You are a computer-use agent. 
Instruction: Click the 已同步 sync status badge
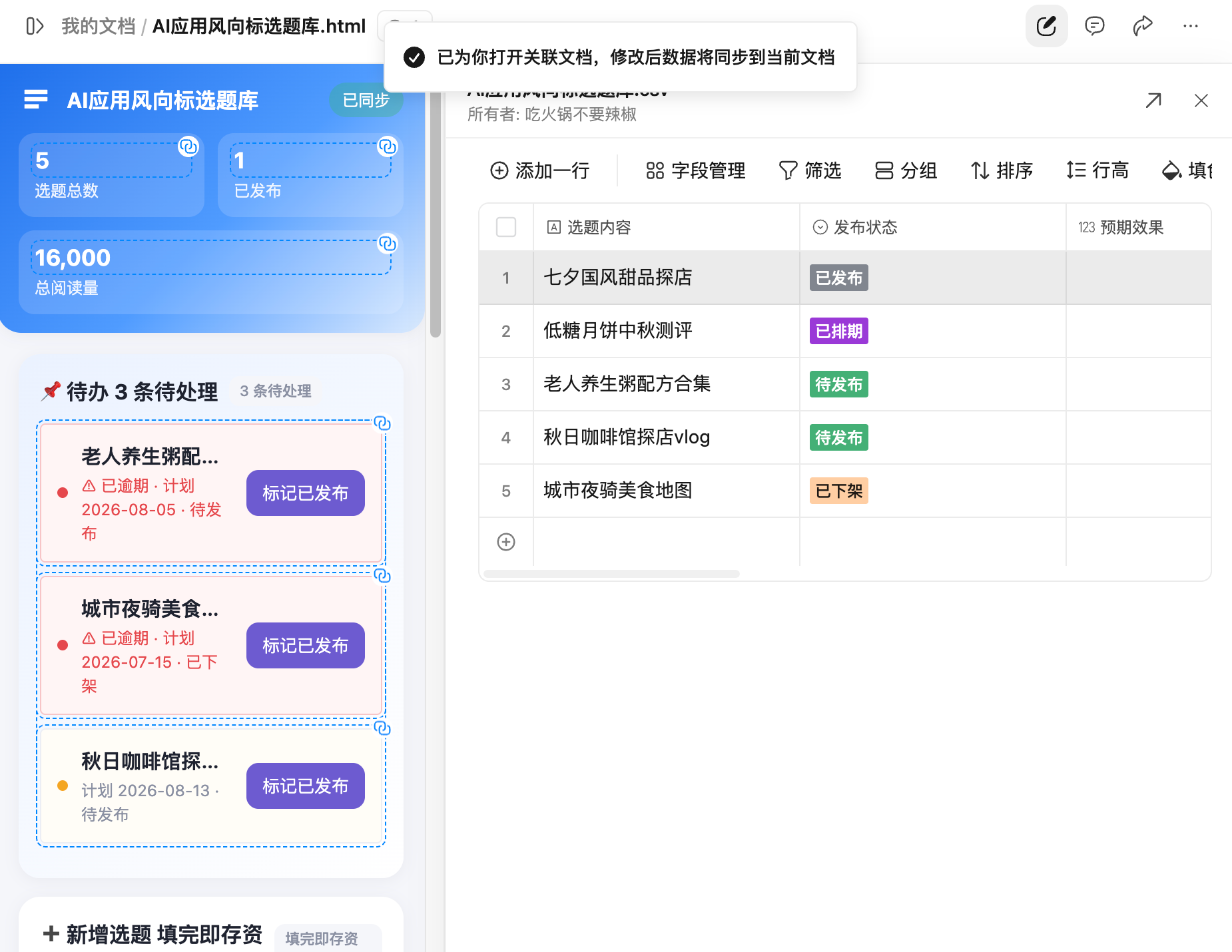366,101
